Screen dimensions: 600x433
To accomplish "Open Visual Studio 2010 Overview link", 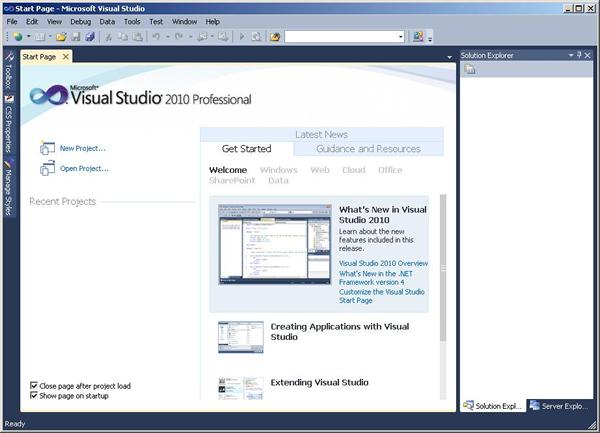I will [x=383, y=263].
